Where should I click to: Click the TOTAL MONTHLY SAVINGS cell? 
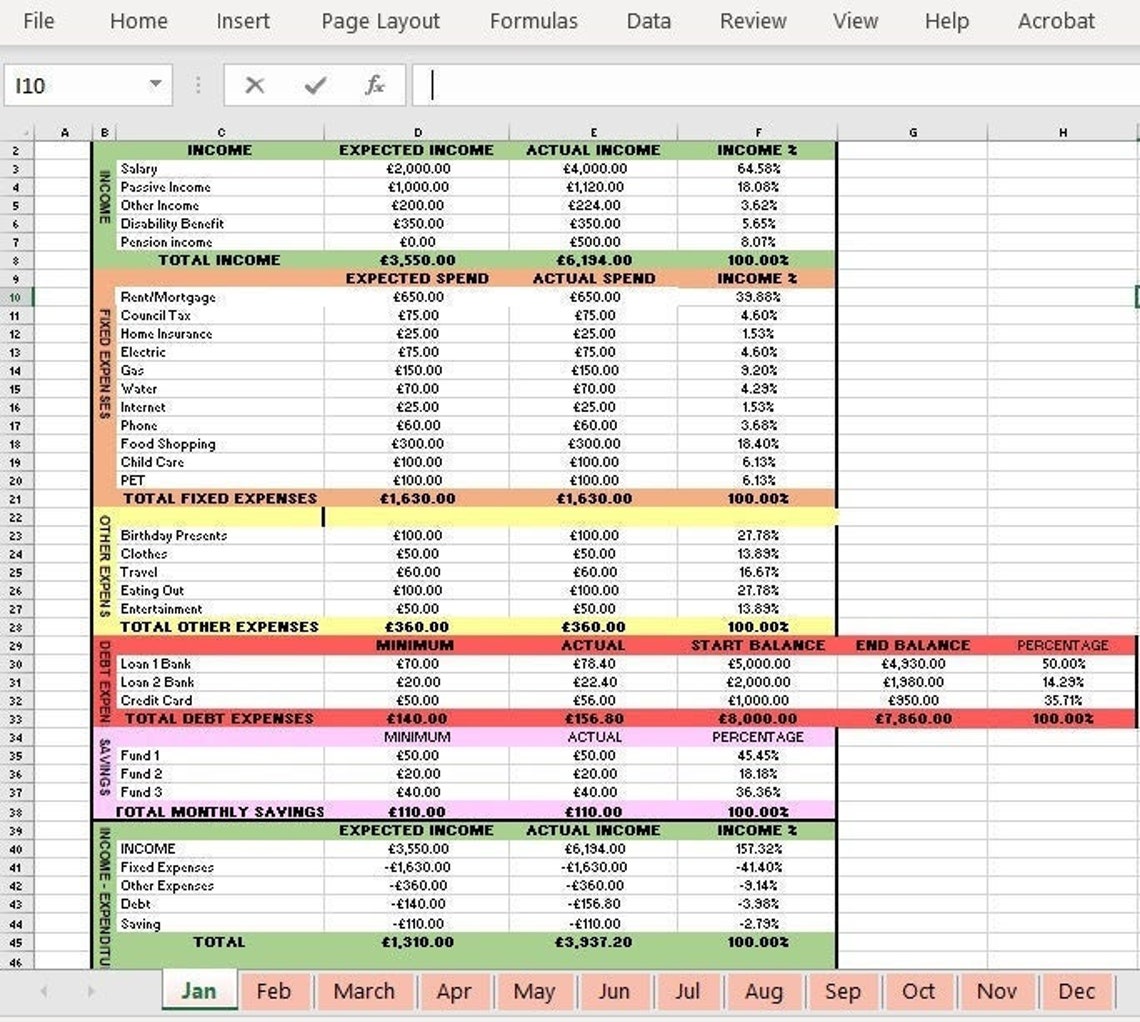(220, 811)
